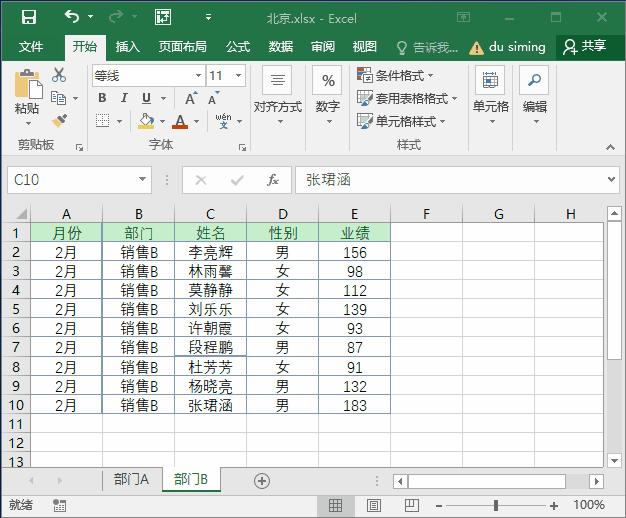Viewport: 626px width, 518px height.
Task: Click the Copy icon
Action: point(59,98)
